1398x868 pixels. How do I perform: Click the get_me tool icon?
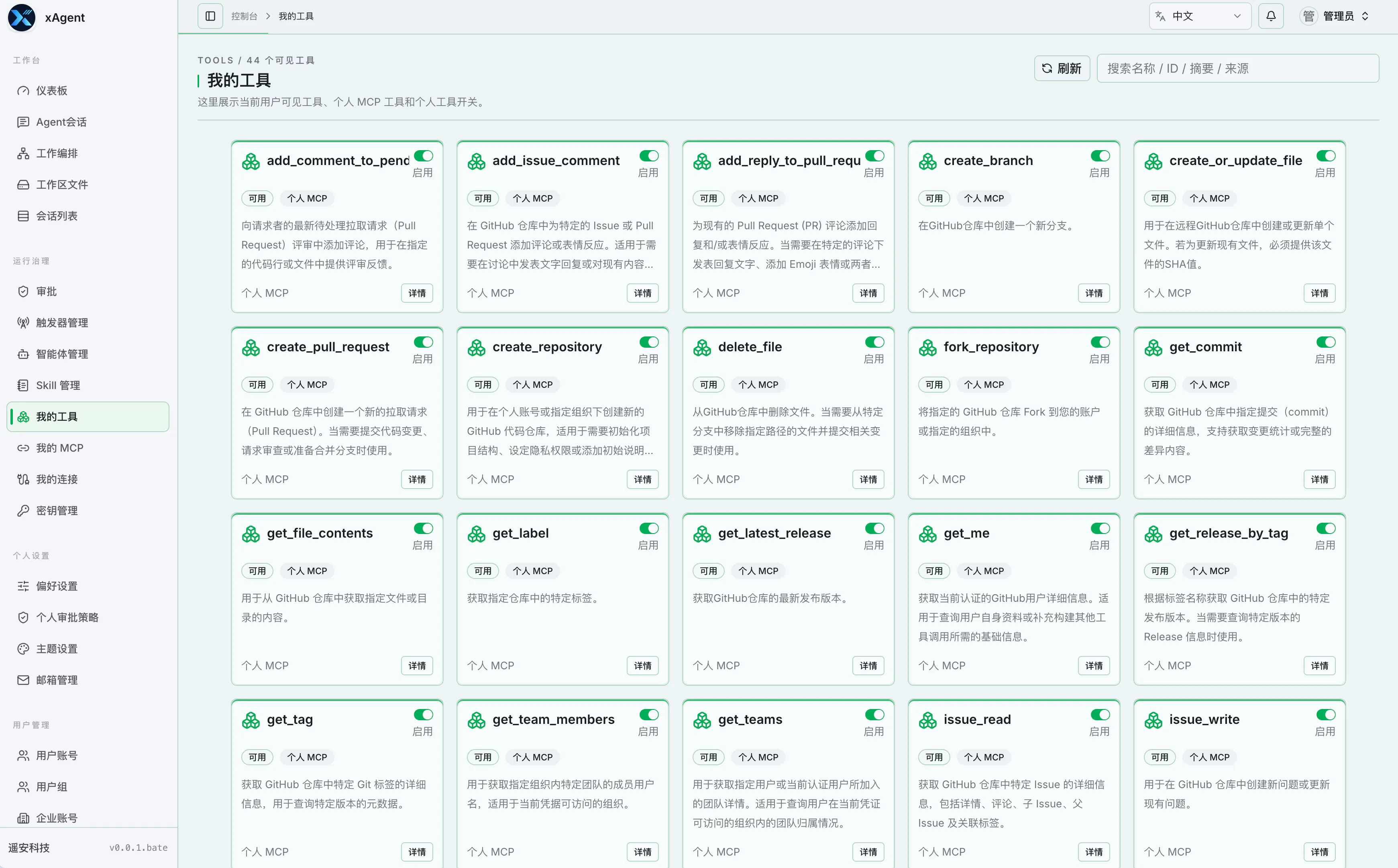pyautogui.click(x=928, y=534)
